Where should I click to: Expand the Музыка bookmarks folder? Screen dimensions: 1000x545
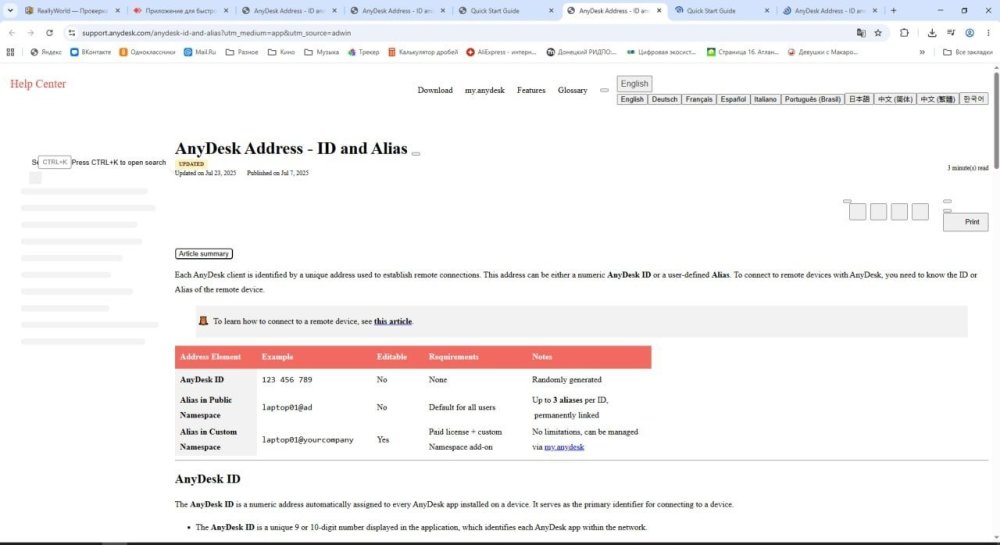click(x=321, y=52)
